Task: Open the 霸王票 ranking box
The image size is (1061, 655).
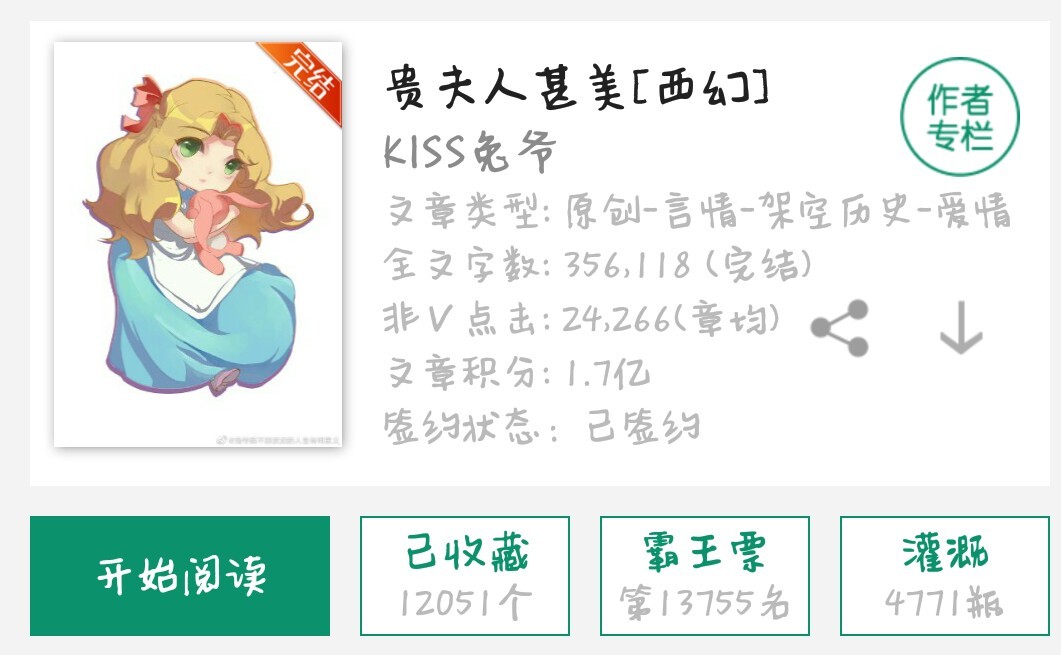Action: pyautogui.click(x=704, y=576)
